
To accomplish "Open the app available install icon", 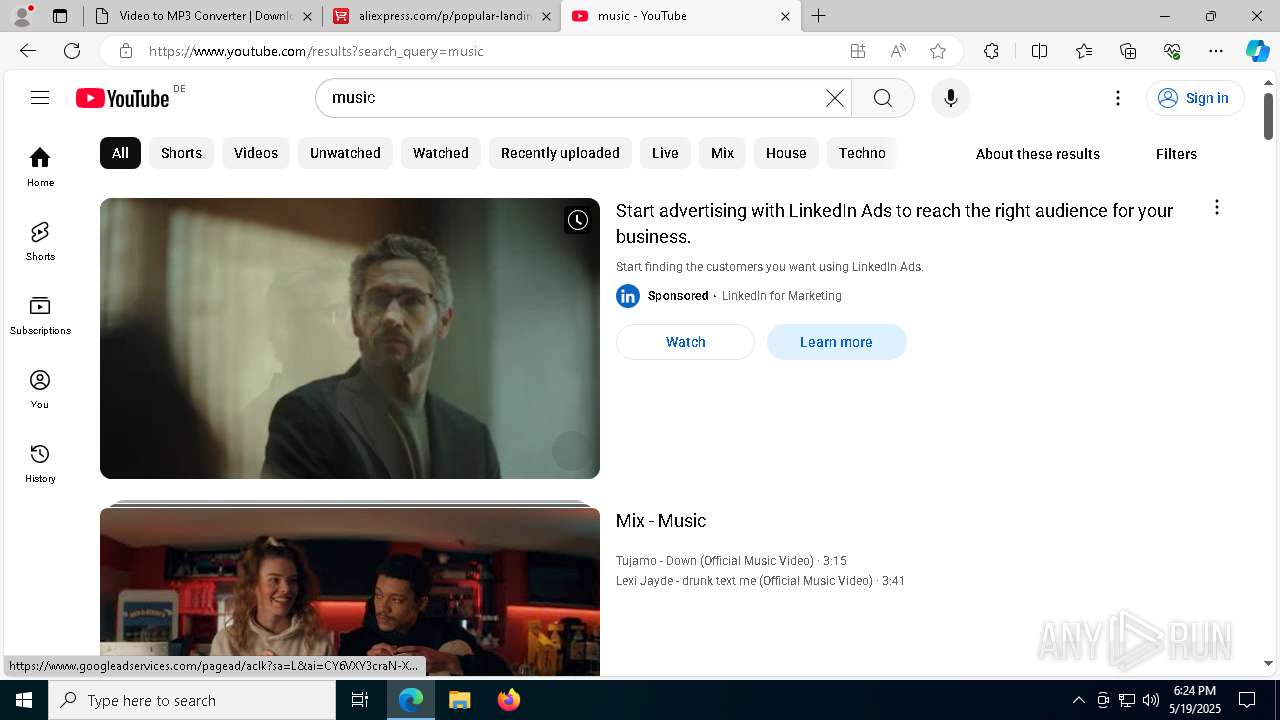I will pos(857,51).
